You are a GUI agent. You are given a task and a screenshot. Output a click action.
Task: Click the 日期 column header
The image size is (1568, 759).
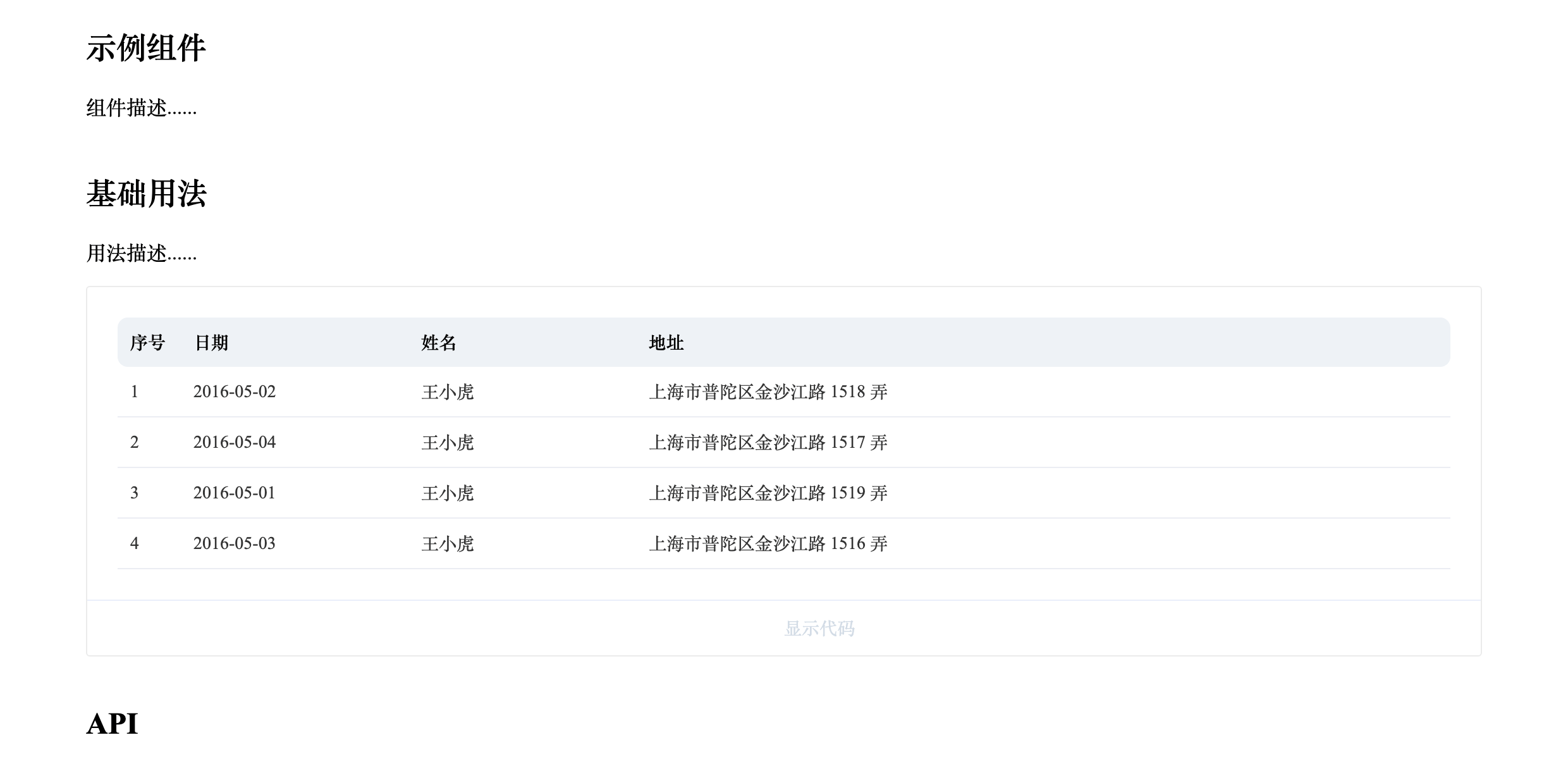click(212, 342)
